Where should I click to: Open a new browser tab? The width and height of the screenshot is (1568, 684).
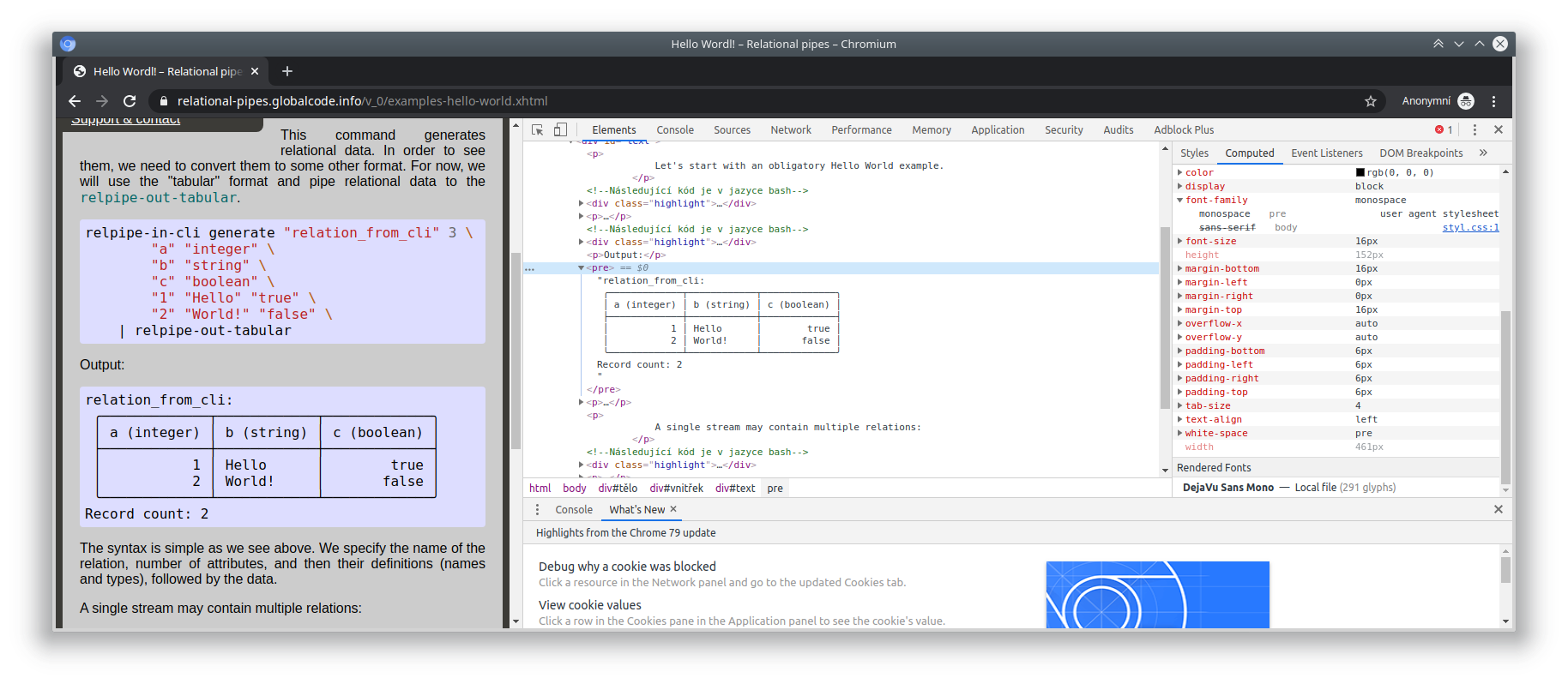[x=287, y=71]
